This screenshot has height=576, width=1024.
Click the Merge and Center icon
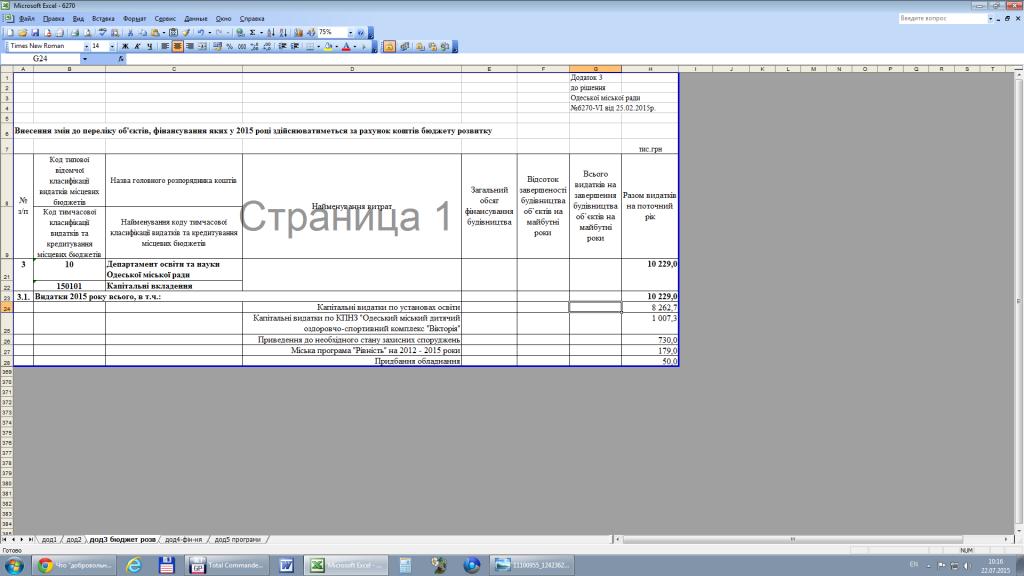(x=203, y=46)
